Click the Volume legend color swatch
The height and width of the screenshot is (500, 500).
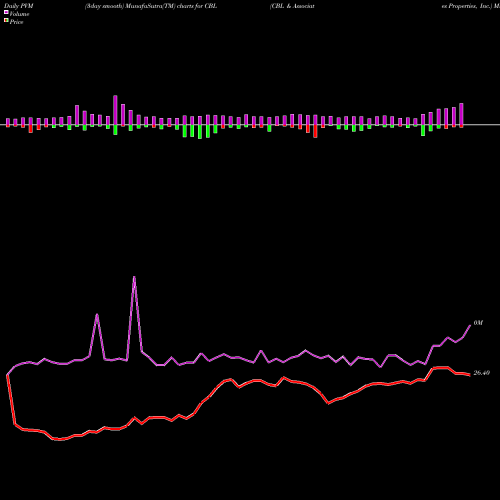click(6, 12)
